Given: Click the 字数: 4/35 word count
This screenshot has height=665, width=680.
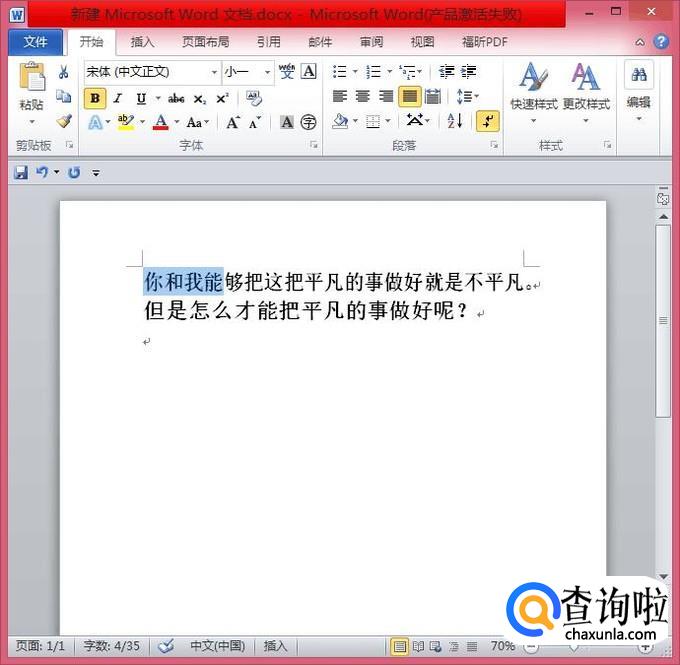Looking at the screenshot, I should [x=112, y=645].
